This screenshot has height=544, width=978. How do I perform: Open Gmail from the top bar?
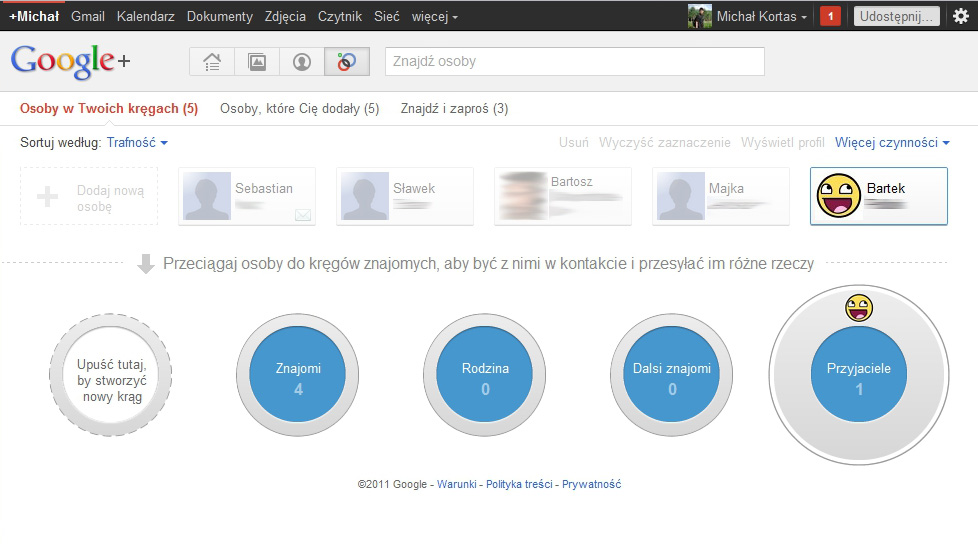point(88,16)
